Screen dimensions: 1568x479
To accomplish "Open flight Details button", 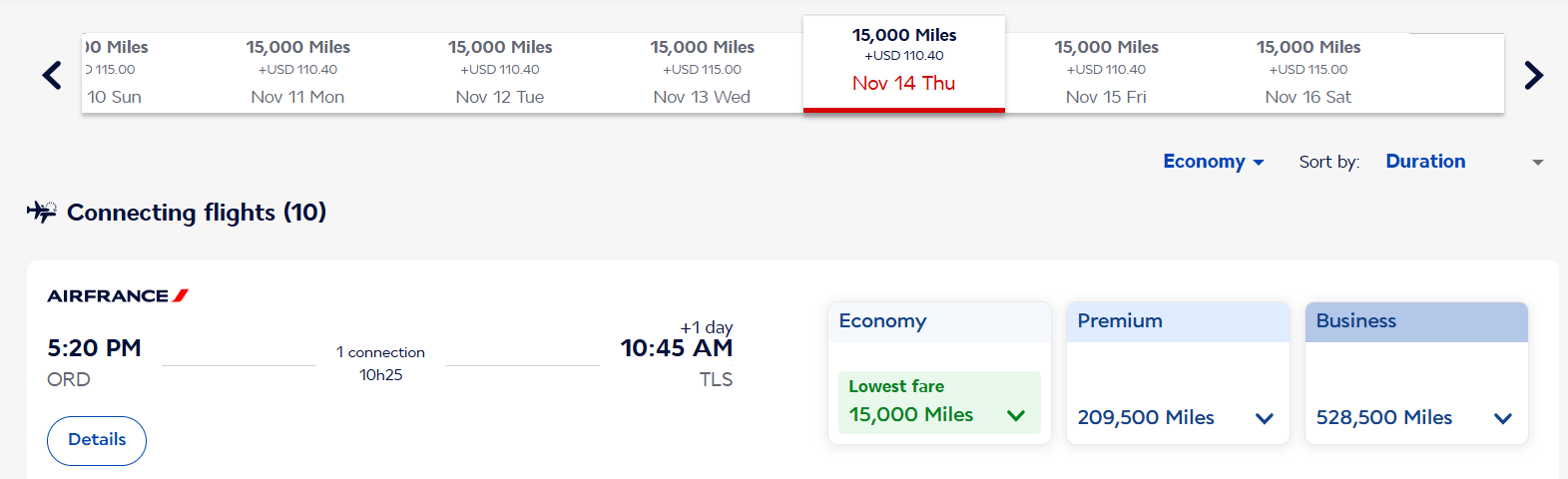I will tap(97, 440).
